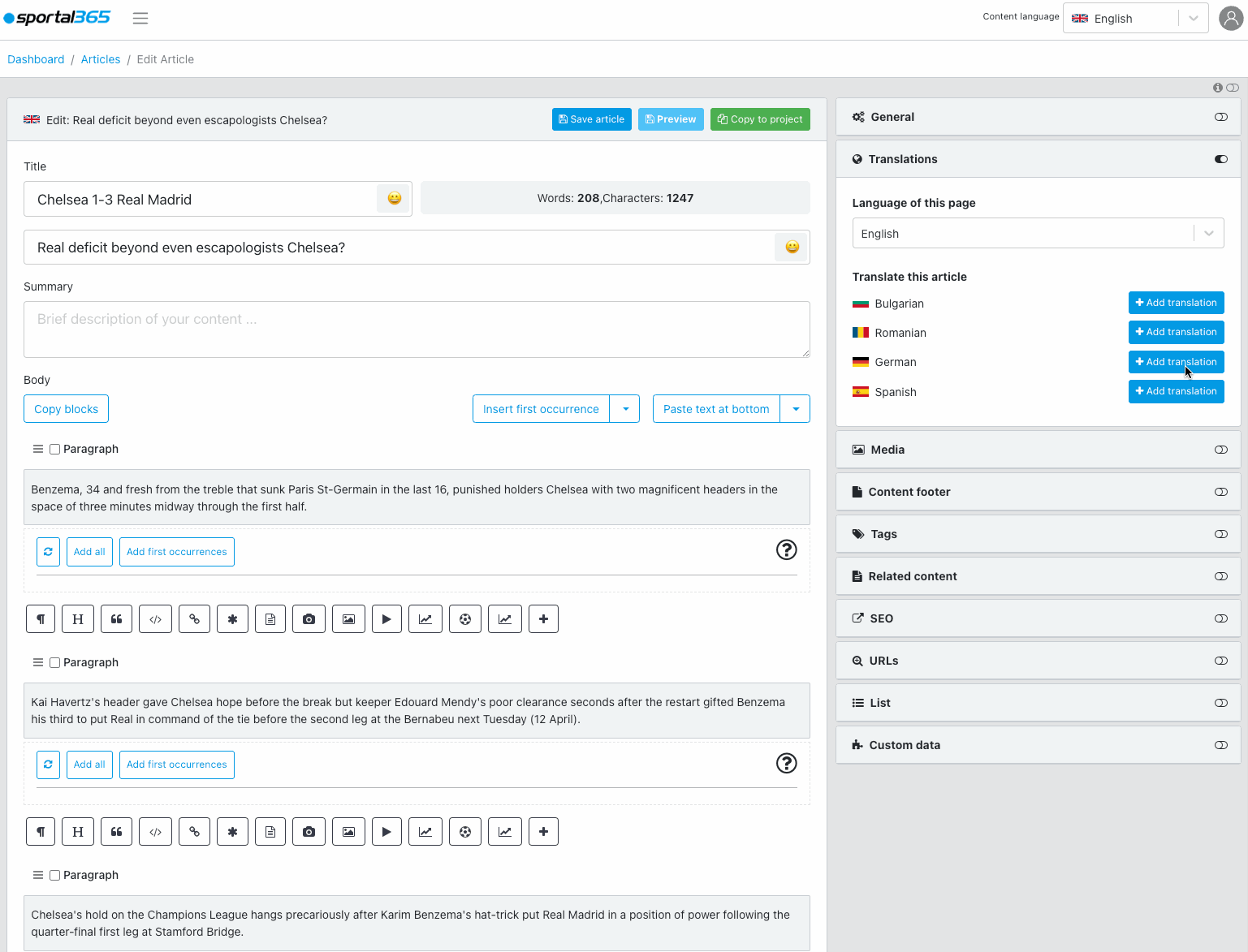Open emoji picker for the Real deficit subtitle field
Image resolution: width=1248 pixels, height=952 pixels.
792,248
